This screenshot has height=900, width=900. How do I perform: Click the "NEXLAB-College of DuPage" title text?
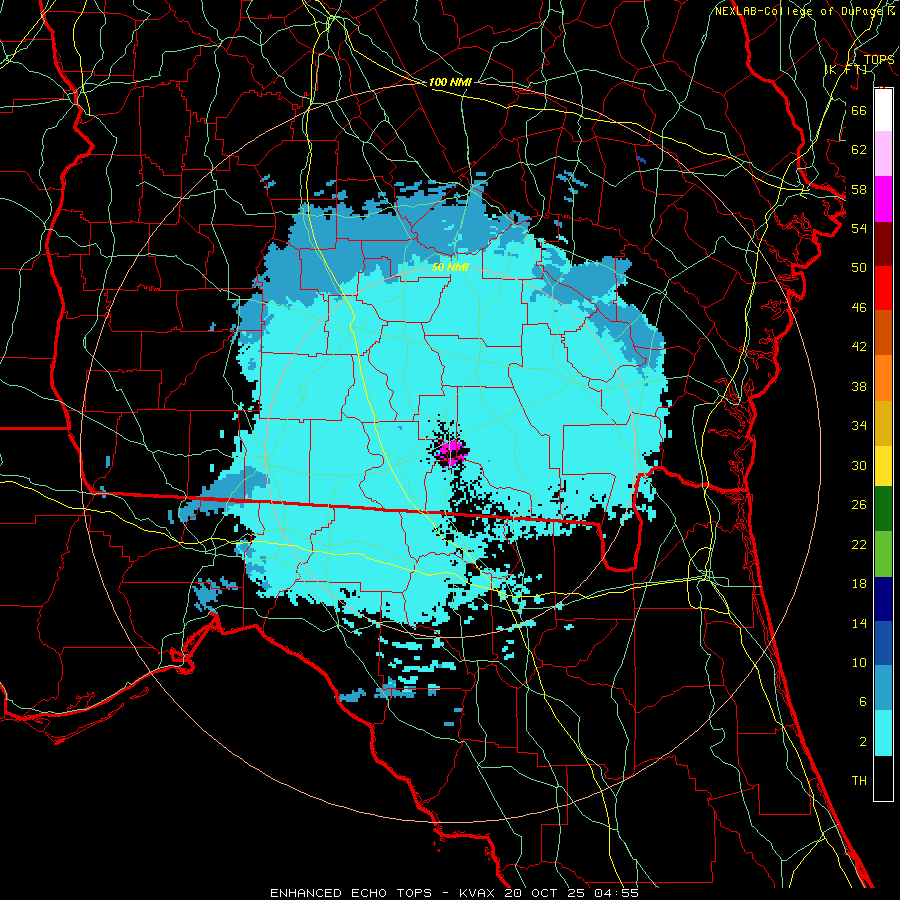coord(800,11)
